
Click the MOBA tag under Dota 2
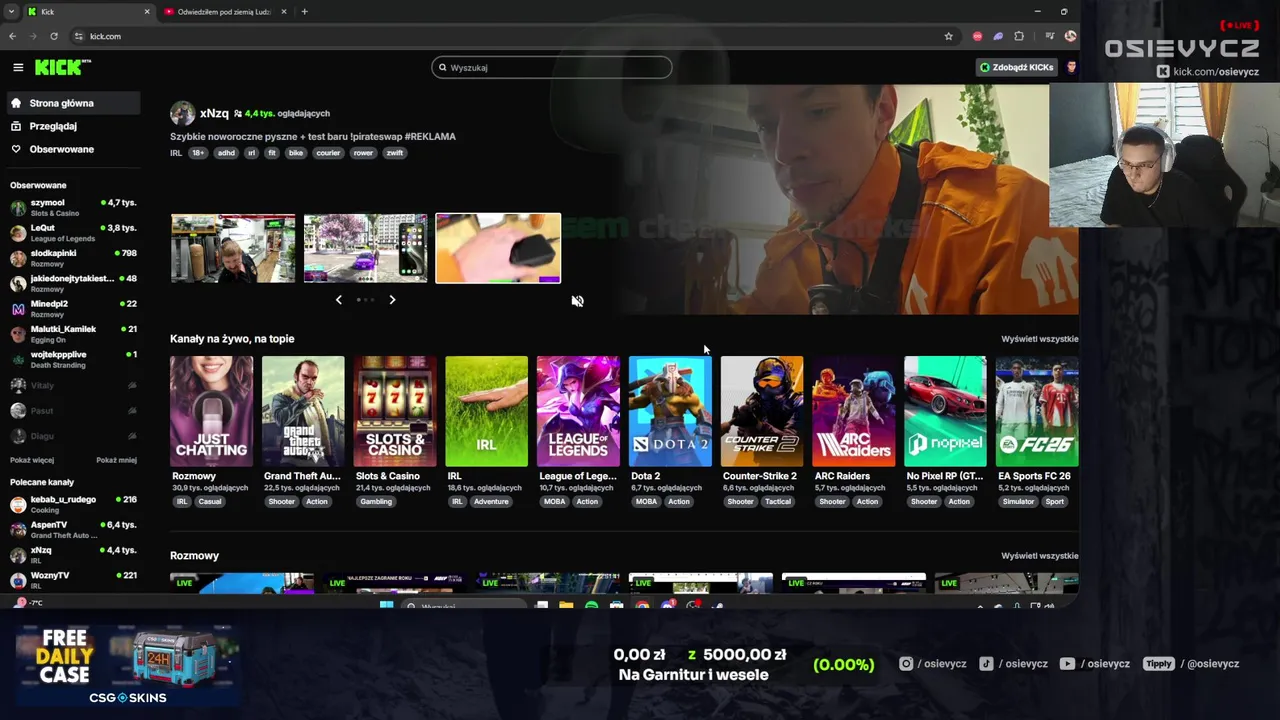646,502
